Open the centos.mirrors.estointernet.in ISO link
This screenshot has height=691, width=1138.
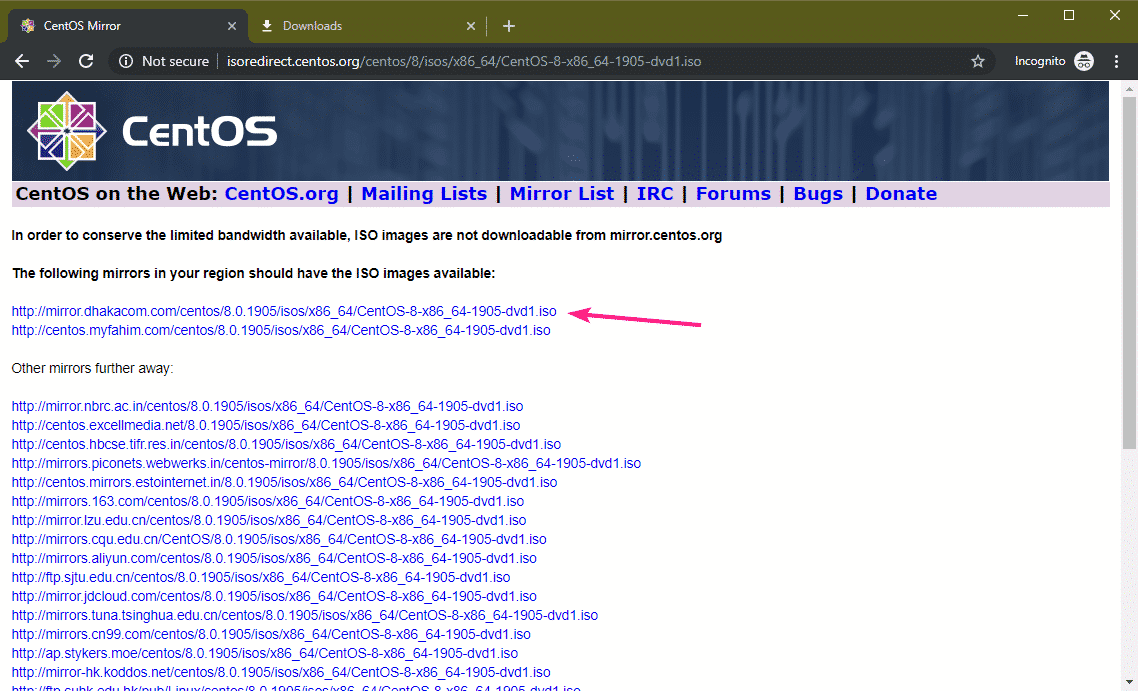pyautogui.click(x=284, y=482)
